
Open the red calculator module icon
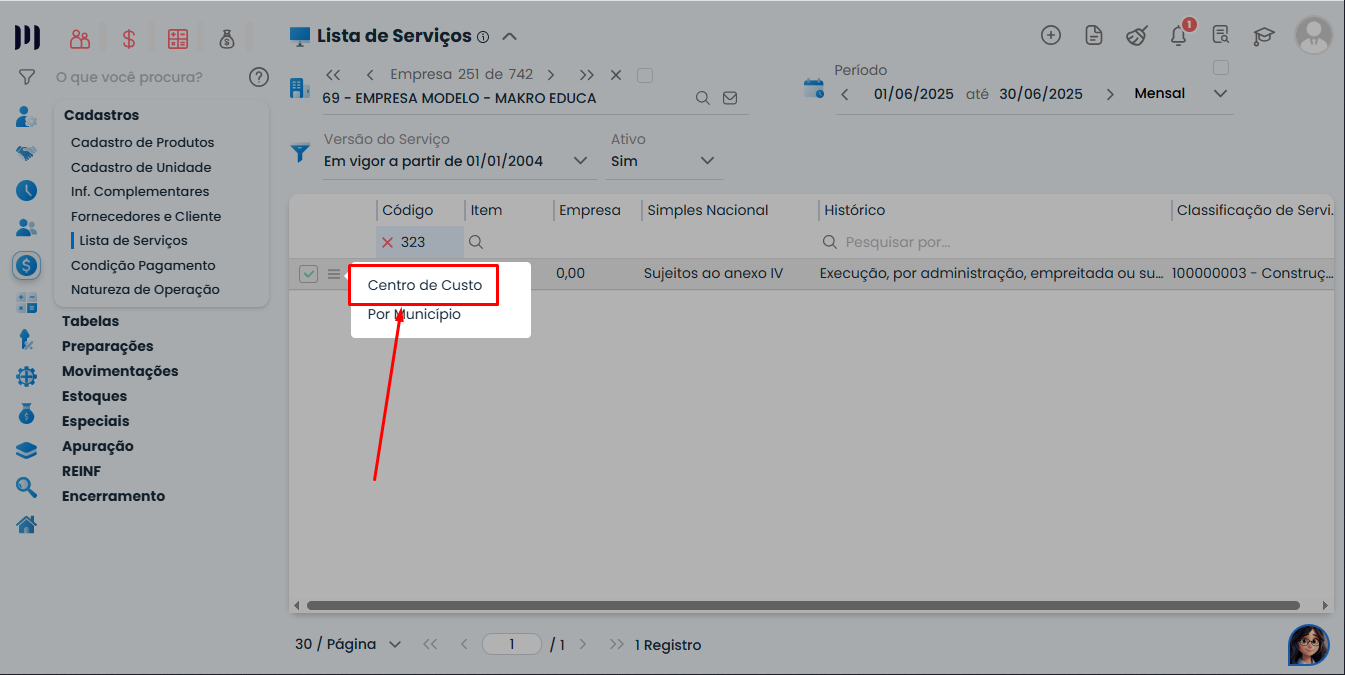click(178, 39)
